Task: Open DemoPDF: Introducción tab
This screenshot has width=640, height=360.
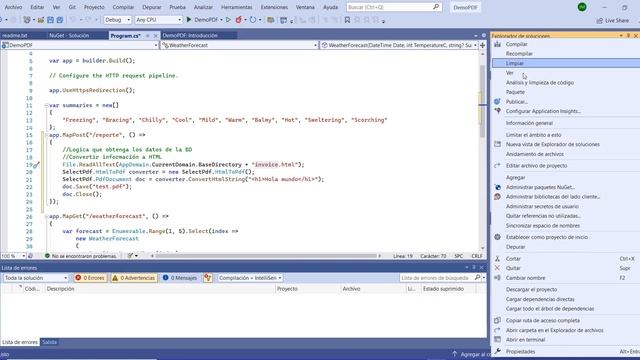Action: click(190, 36)
